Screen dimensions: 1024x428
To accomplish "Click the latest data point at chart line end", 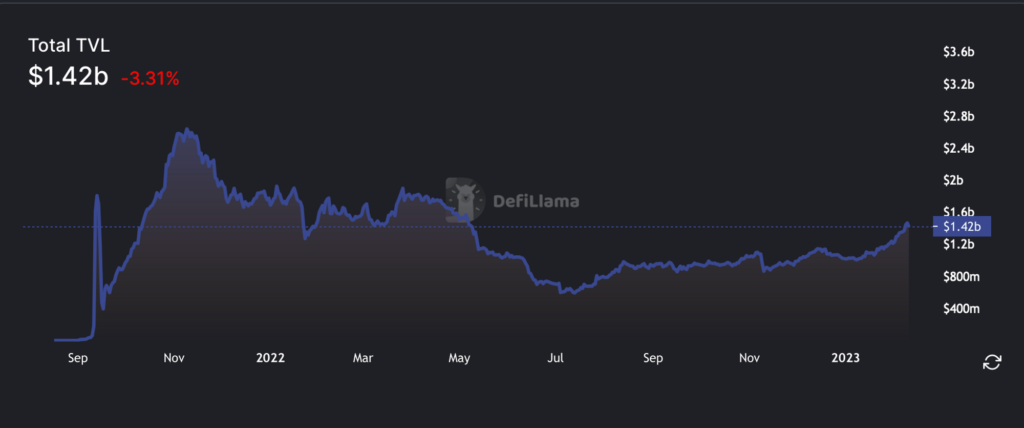I will [908, 226].
